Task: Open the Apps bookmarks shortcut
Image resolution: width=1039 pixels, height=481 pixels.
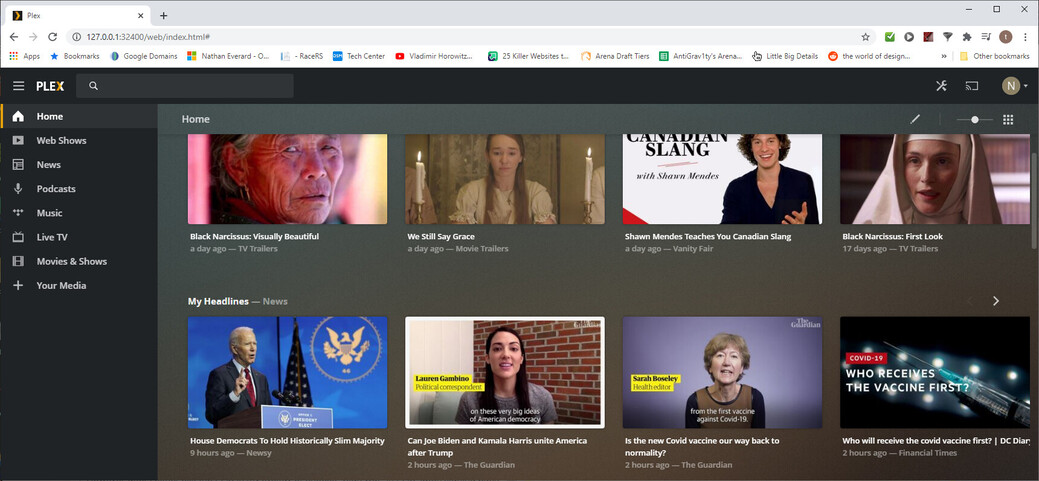Action: pyautogui.click(x=25, y=56)
